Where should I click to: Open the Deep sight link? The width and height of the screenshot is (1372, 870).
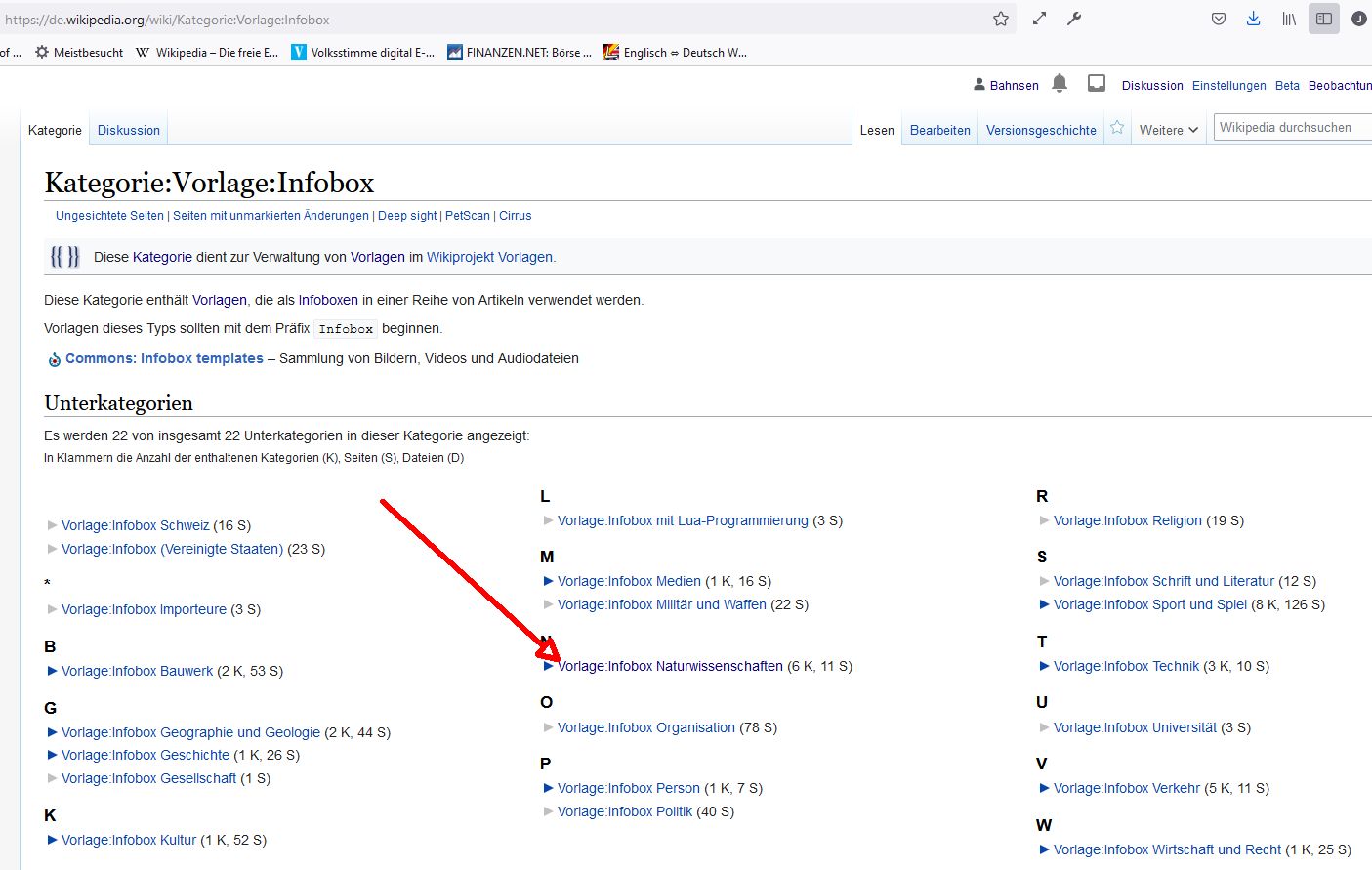click(x=408, y=216)
